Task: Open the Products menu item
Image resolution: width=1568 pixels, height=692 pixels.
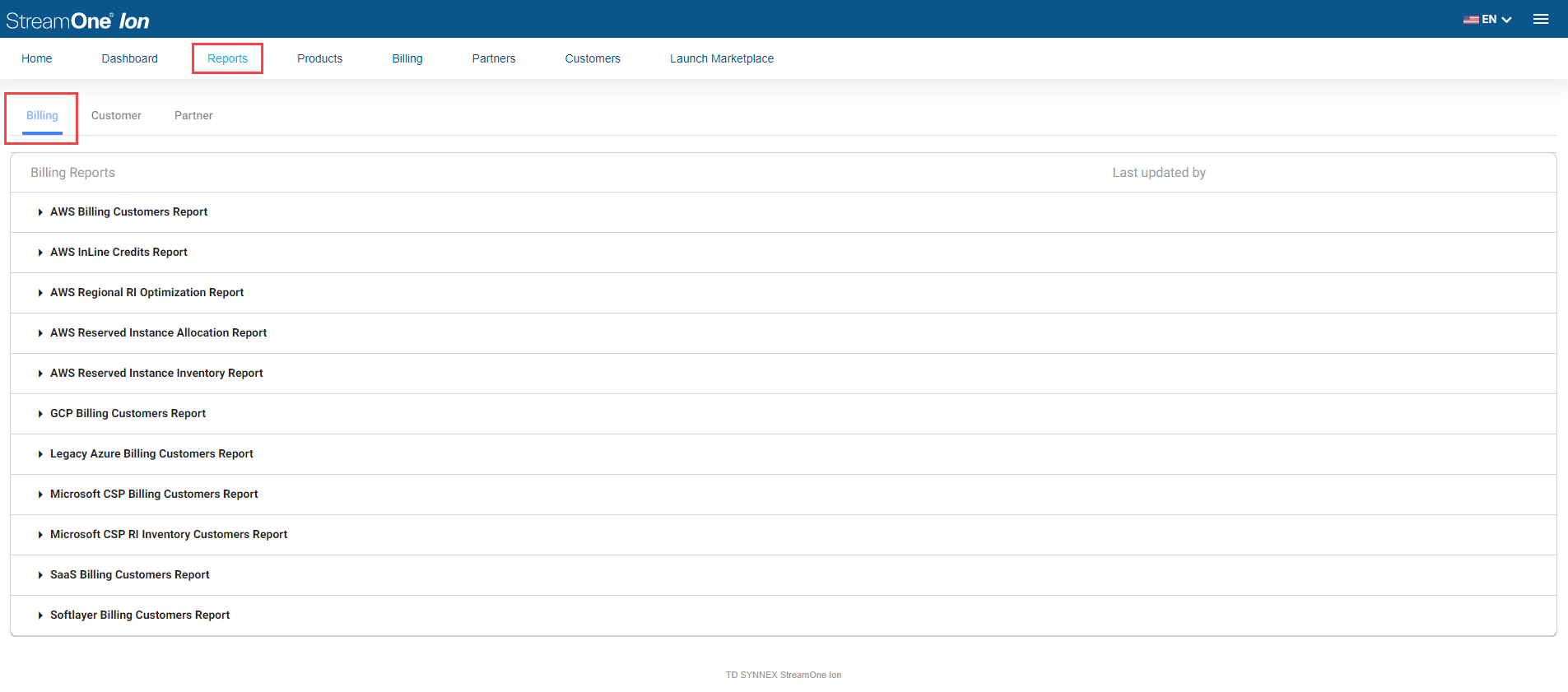Action: (320, 58)
